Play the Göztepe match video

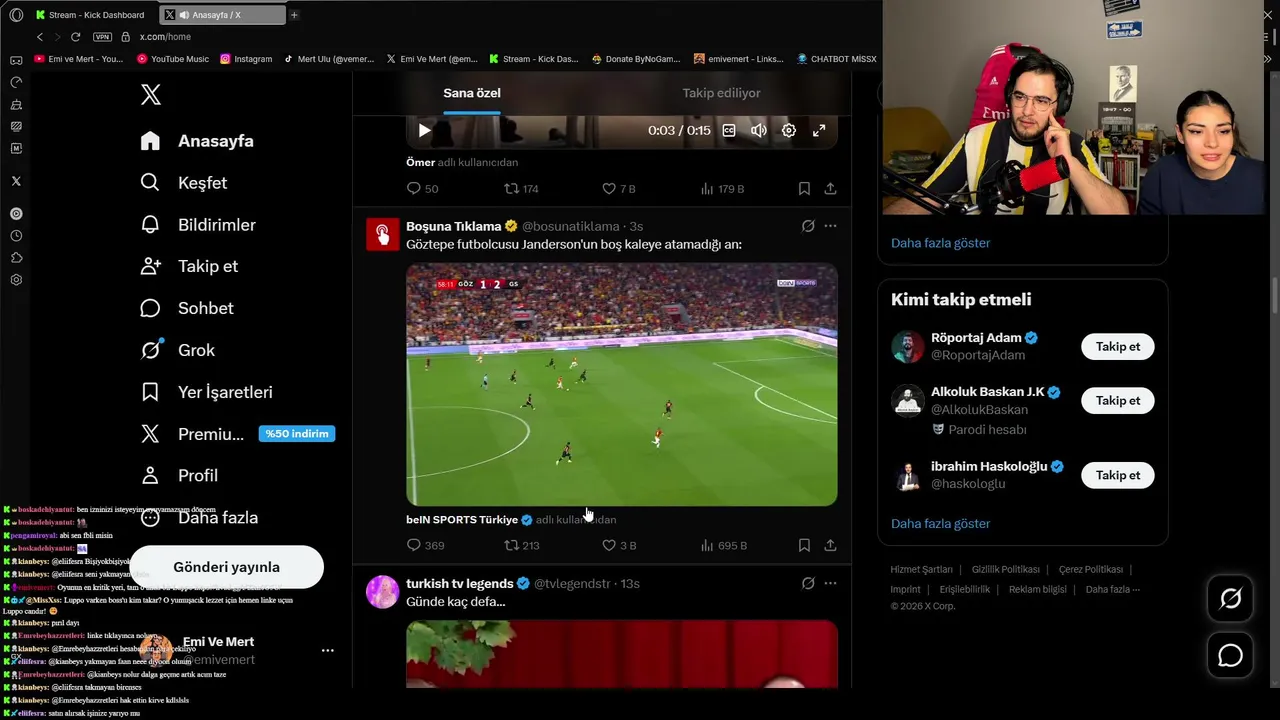click(x=621, y=384)
